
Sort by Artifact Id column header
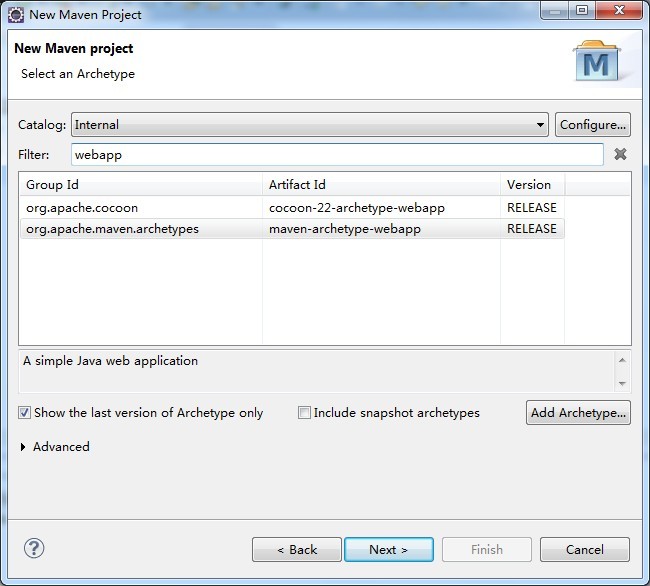tap(381, 184)
